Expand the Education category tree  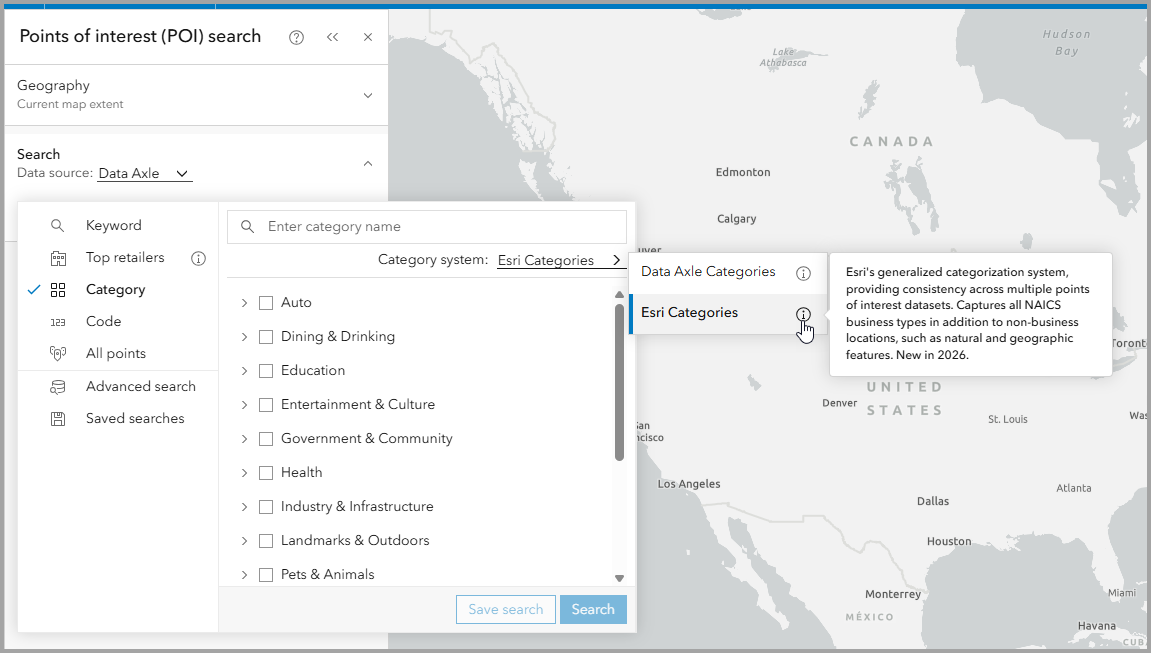[x=244, y=371]
